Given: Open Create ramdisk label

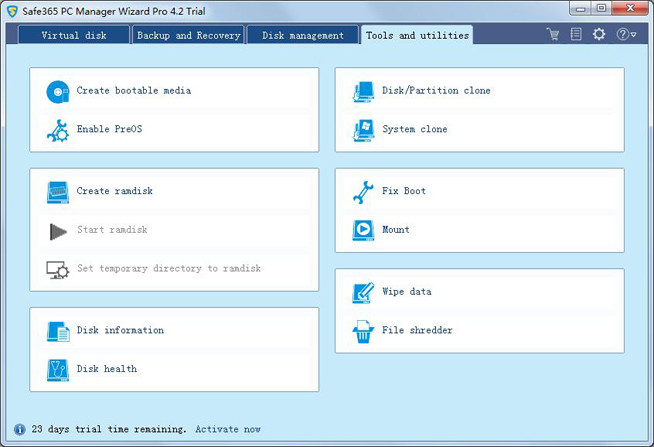Looking at the screenshot, I should coord(115,191).
